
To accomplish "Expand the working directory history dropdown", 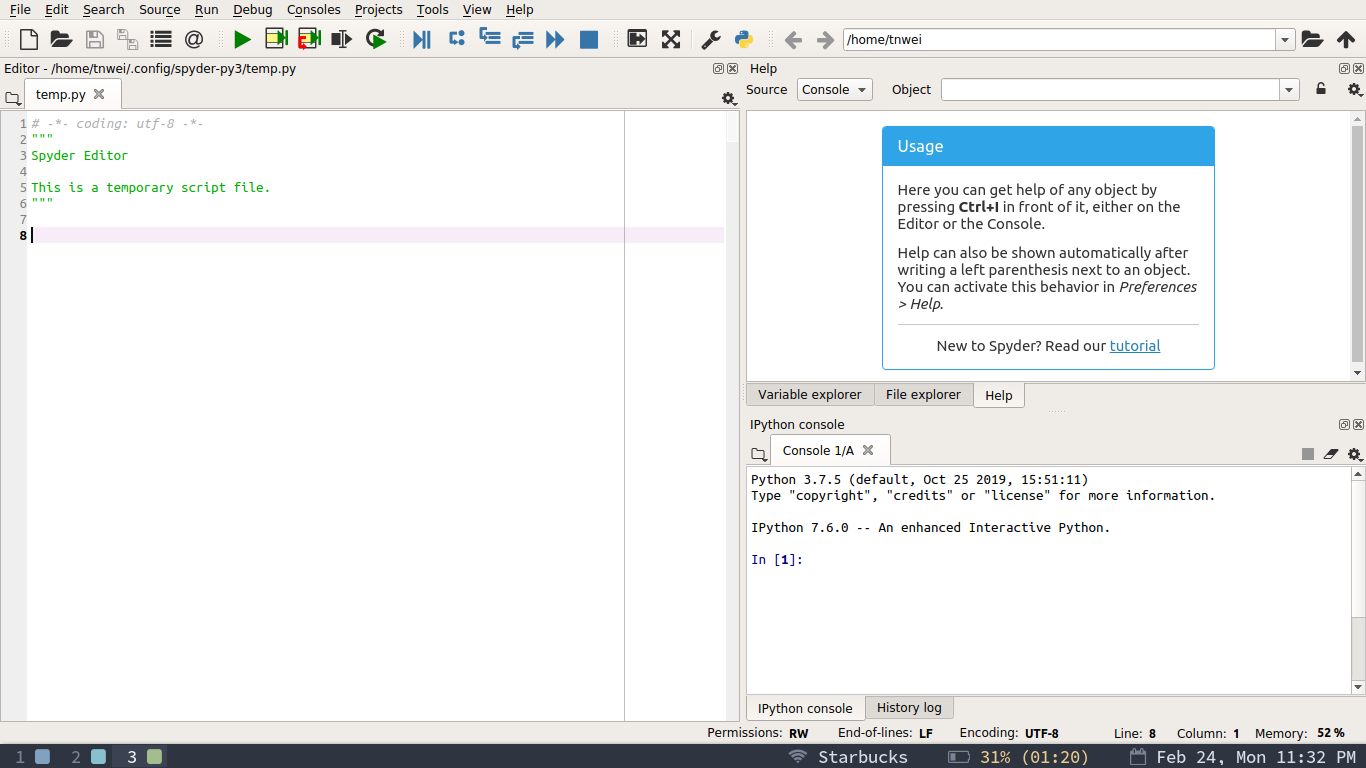I will [x=1285, y=40].
